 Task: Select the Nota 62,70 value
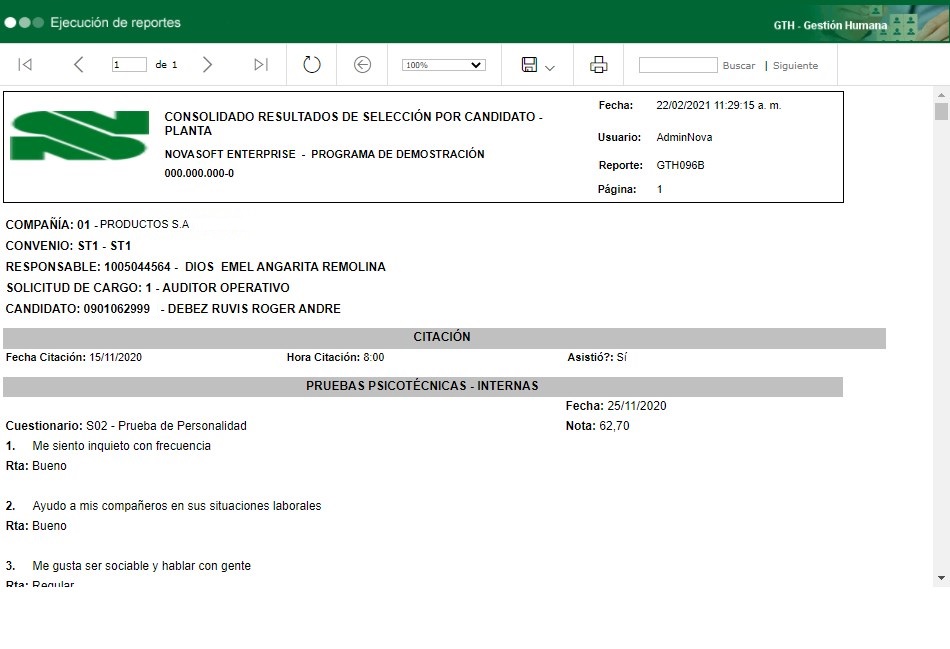click(597, 426)
